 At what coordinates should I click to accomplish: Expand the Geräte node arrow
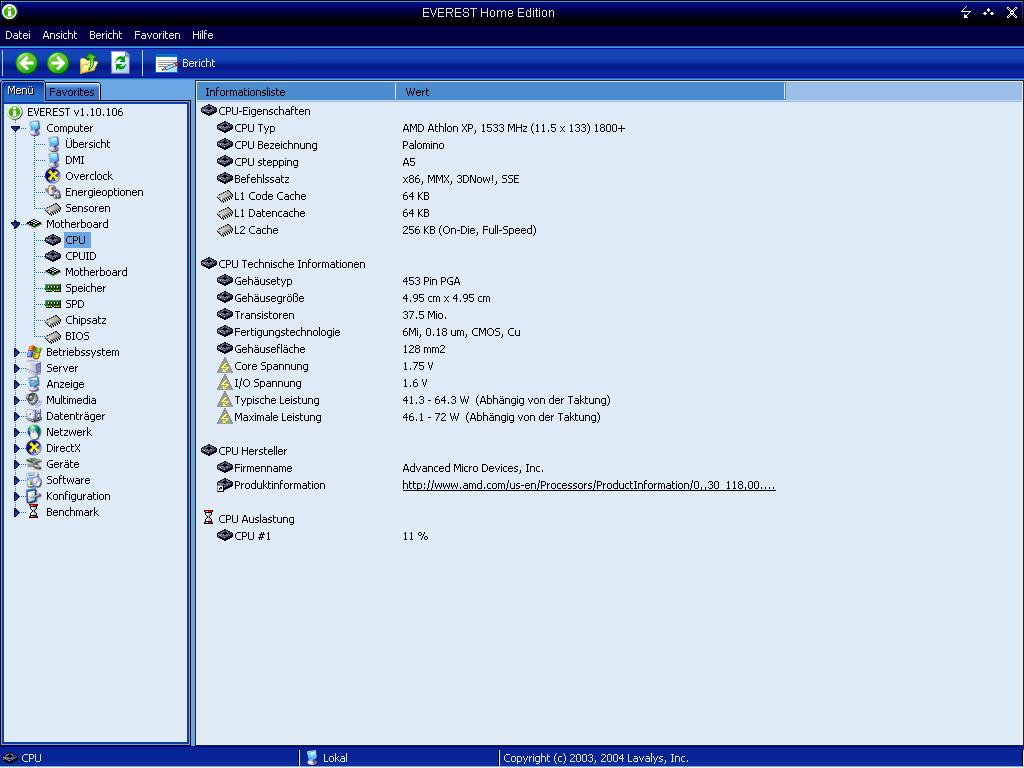click(x=17, y=464)
